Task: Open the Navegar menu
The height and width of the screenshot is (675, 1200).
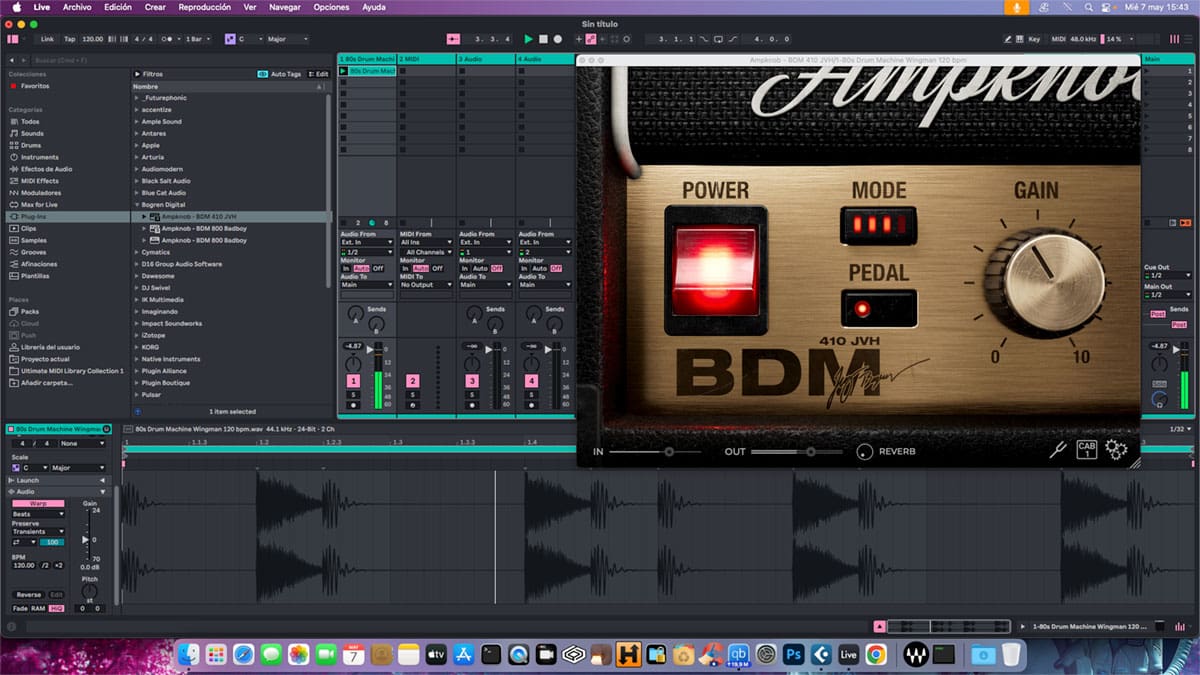Action: (x=285, y=7)
